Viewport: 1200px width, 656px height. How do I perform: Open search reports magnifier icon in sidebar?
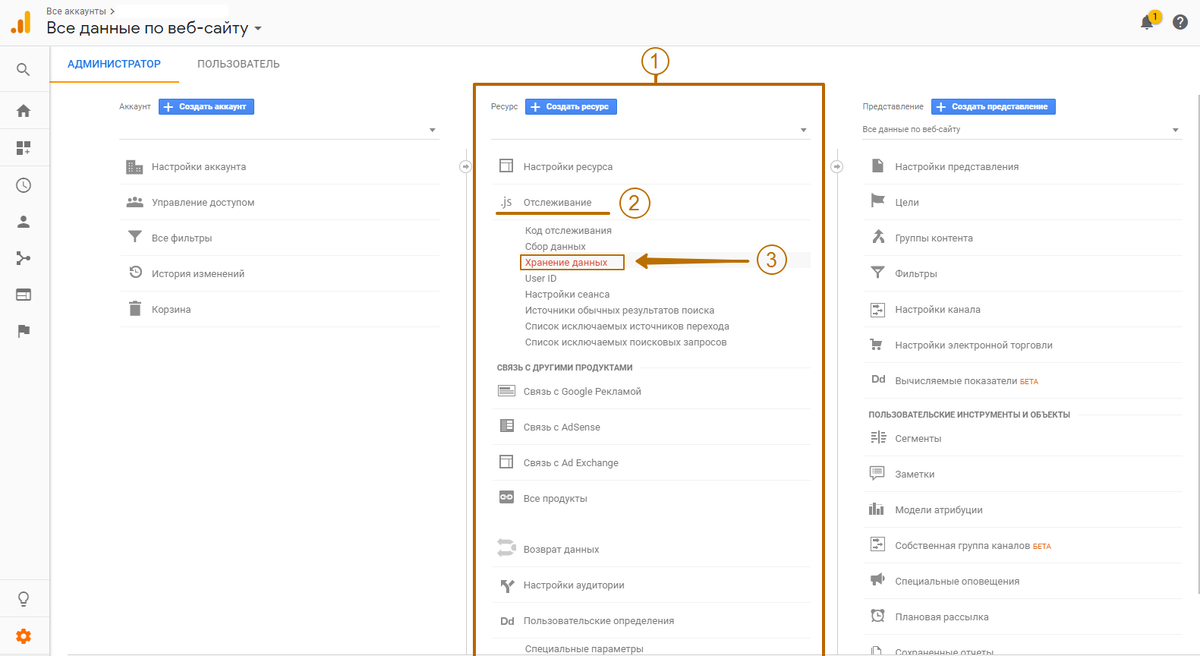23,70
